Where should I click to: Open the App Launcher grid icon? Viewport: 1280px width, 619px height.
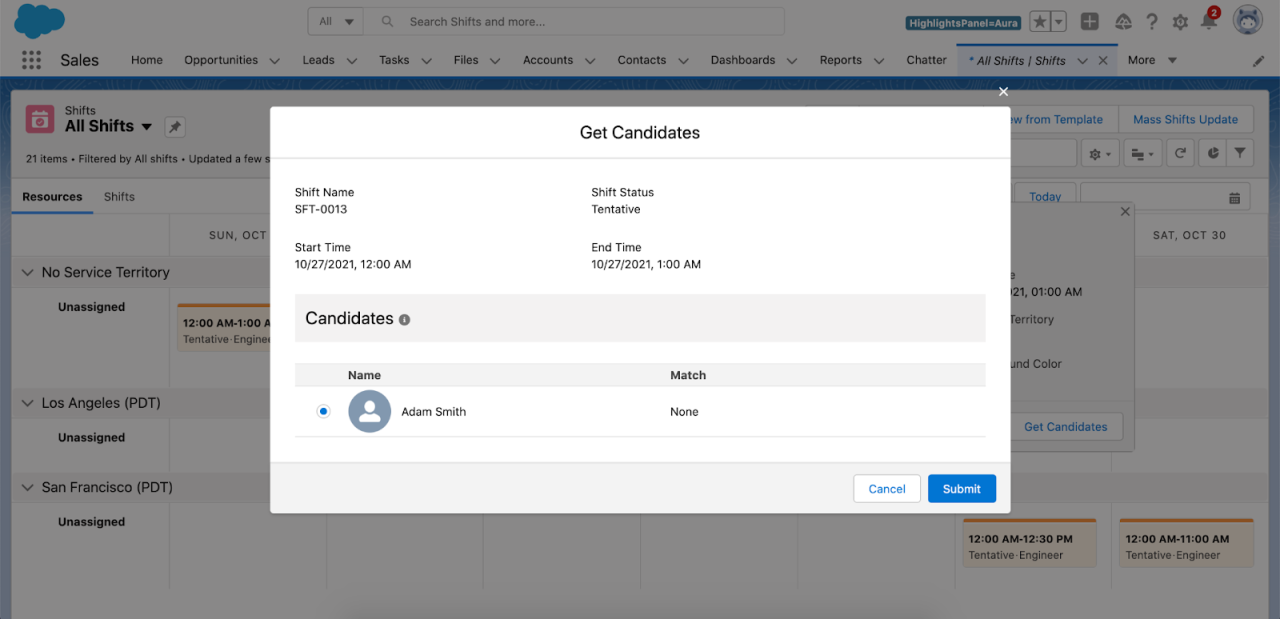(x=31, y=60)
